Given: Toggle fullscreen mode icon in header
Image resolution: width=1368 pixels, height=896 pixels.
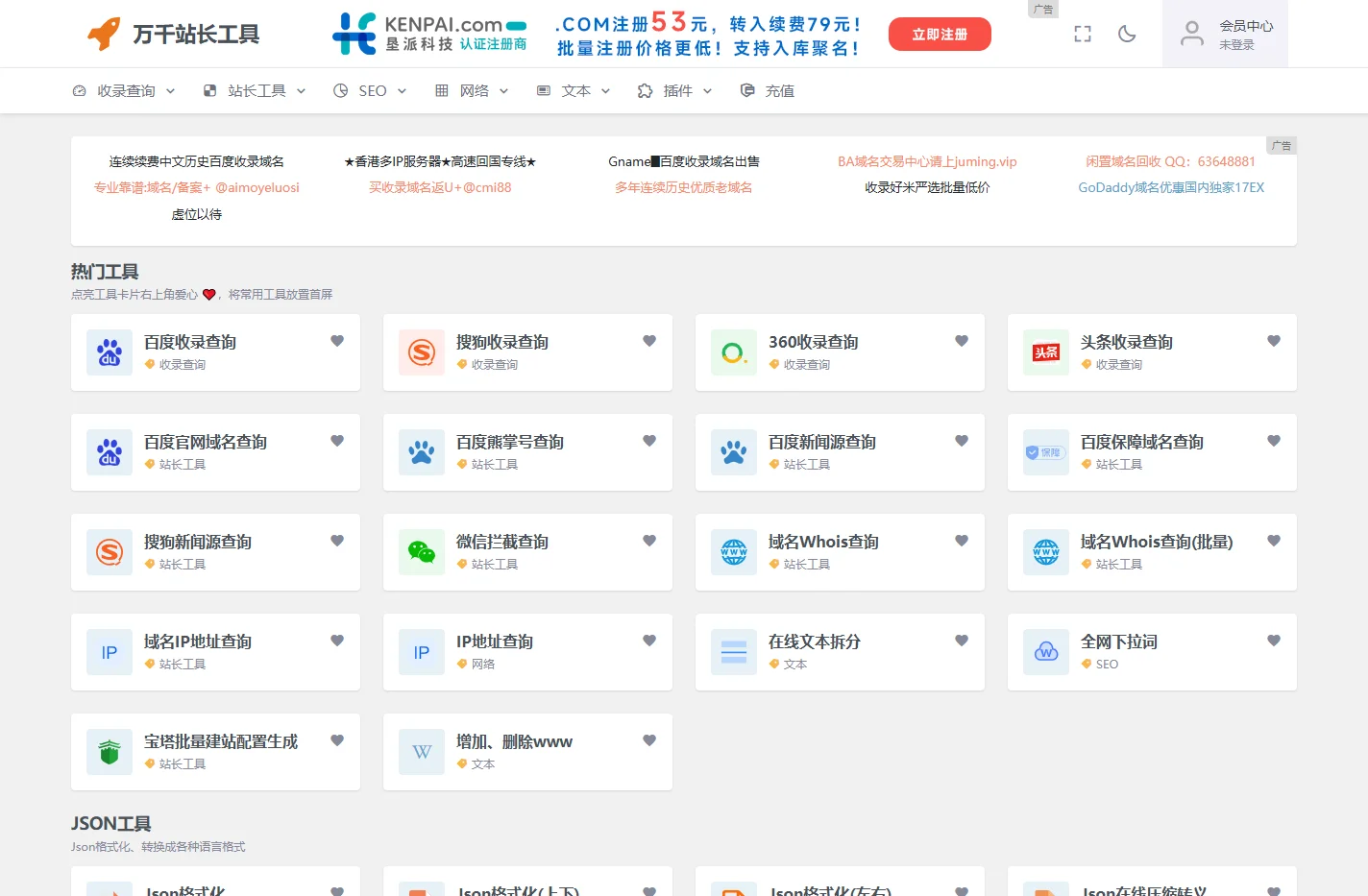Looking at the screenshot, I should 1083,34.
